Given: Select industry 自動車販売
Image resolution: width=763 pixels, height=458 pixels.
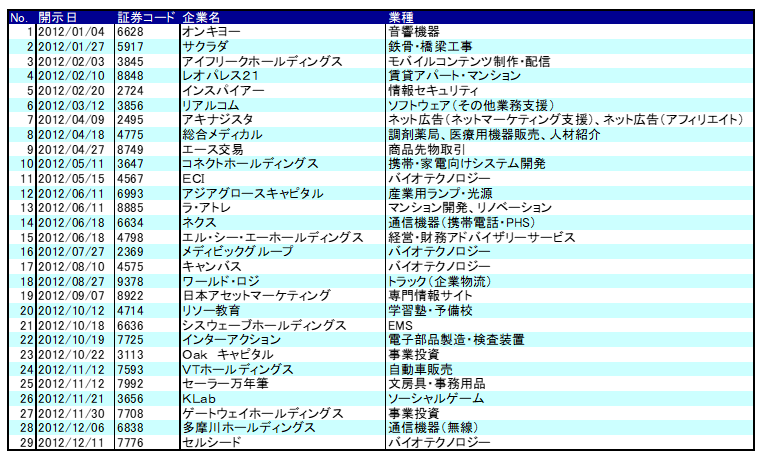Looking at the screenshot, I should (420, 369).
